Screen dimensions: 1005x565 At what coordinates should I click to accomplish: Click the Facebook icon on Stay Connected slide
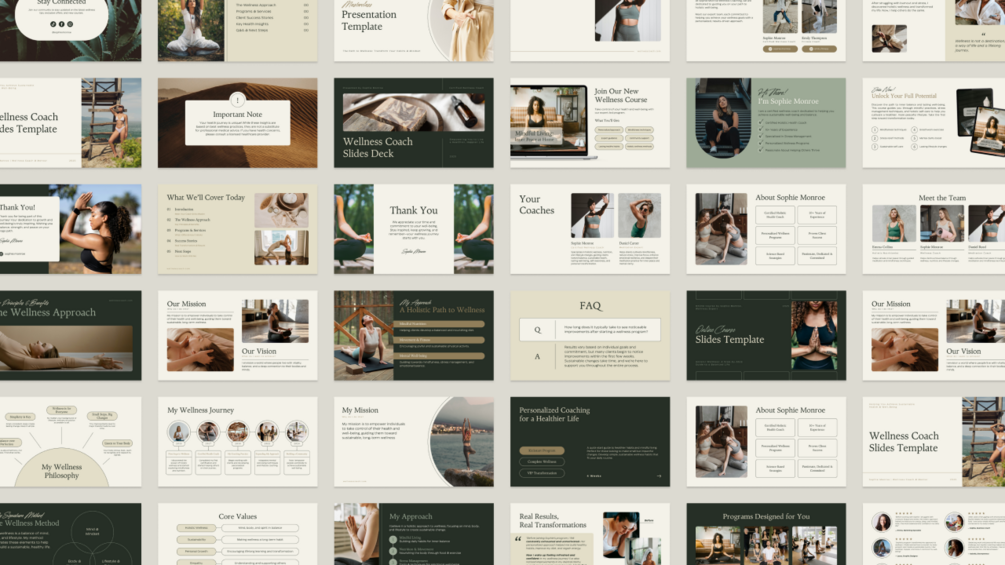click(62, 24)
